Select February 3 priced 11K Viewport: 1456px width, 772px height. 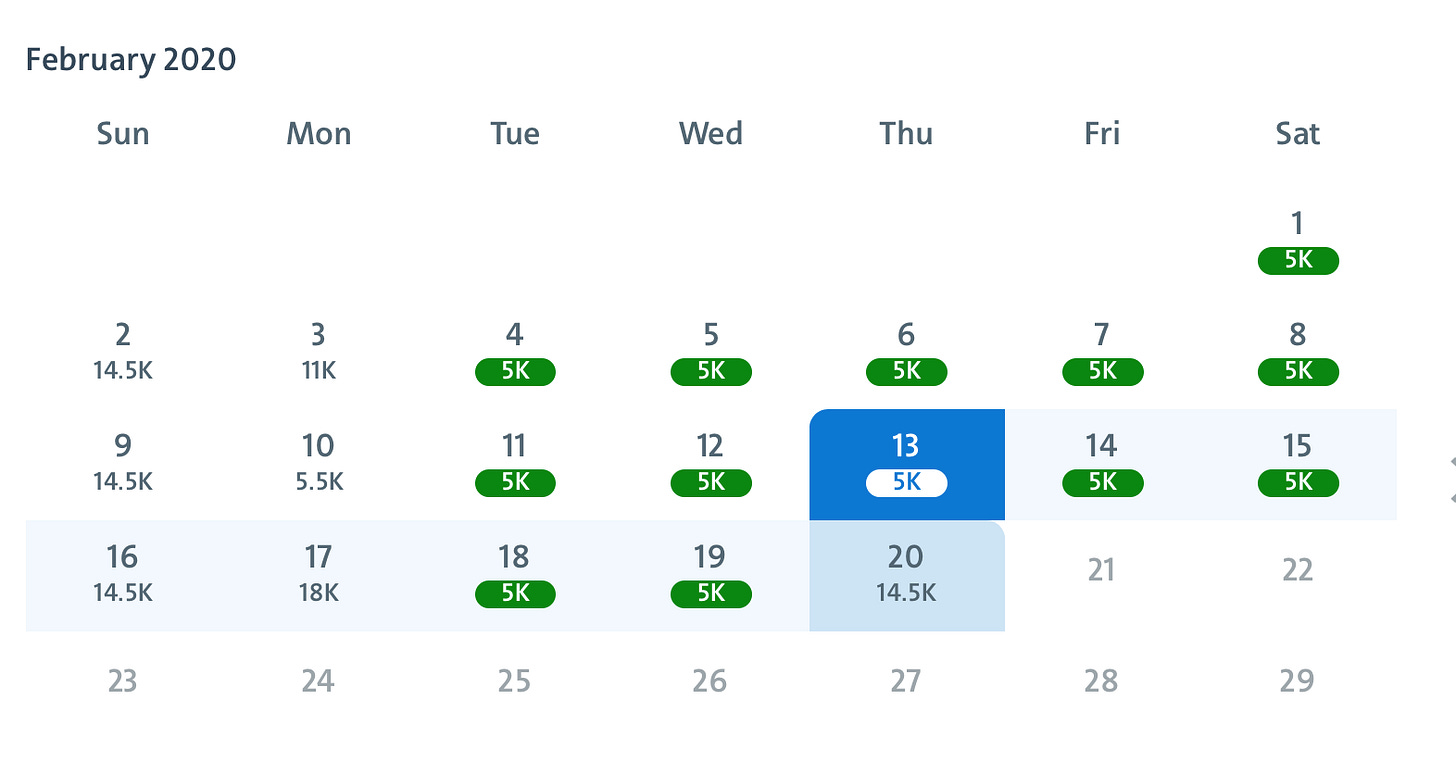318,354
